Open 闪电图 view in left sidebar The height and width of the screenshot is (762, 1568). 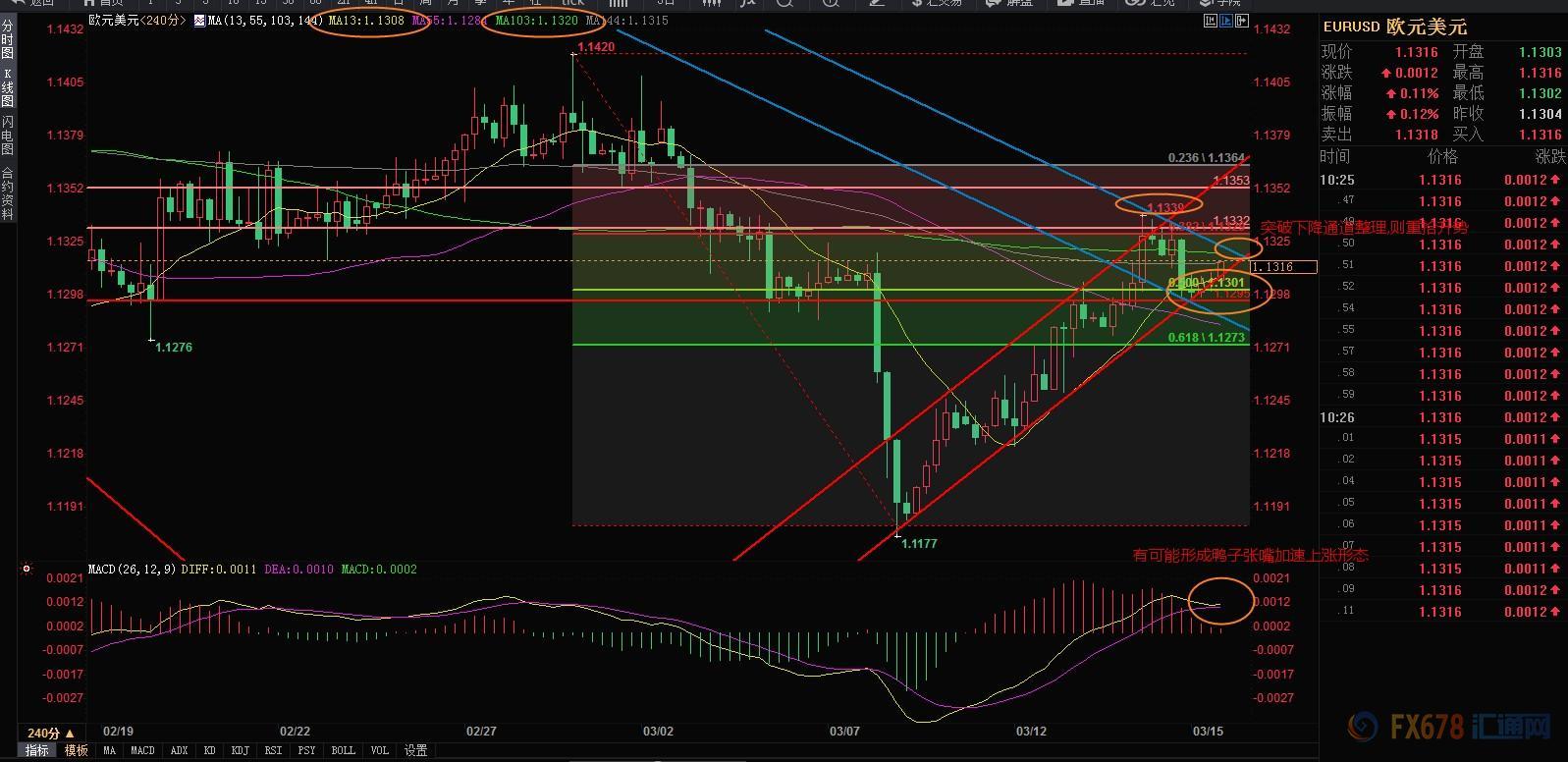[x=7, y=136]
